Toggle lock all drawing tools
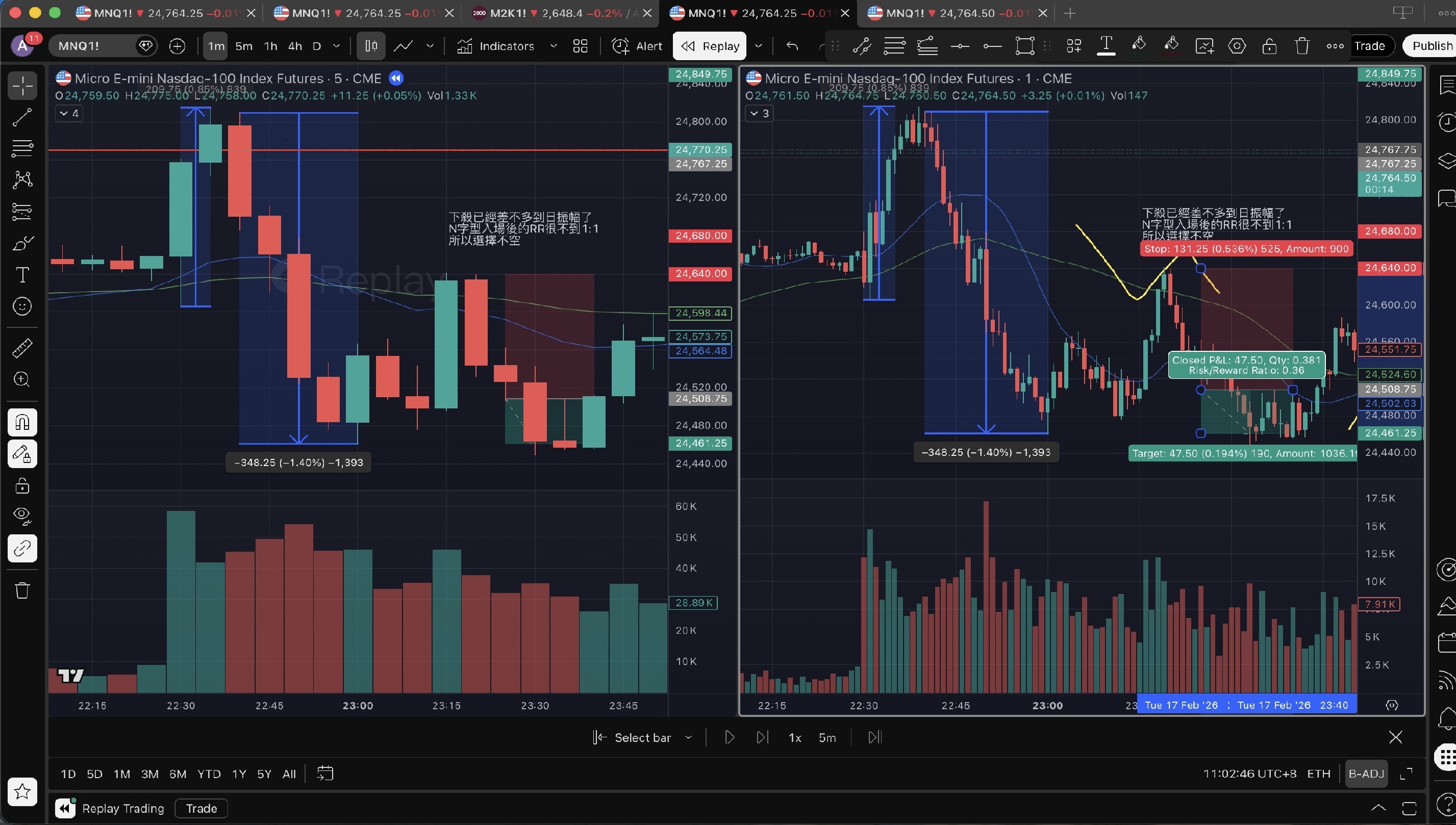This screenshot has height=825, width=1456. tap(22, 485)
